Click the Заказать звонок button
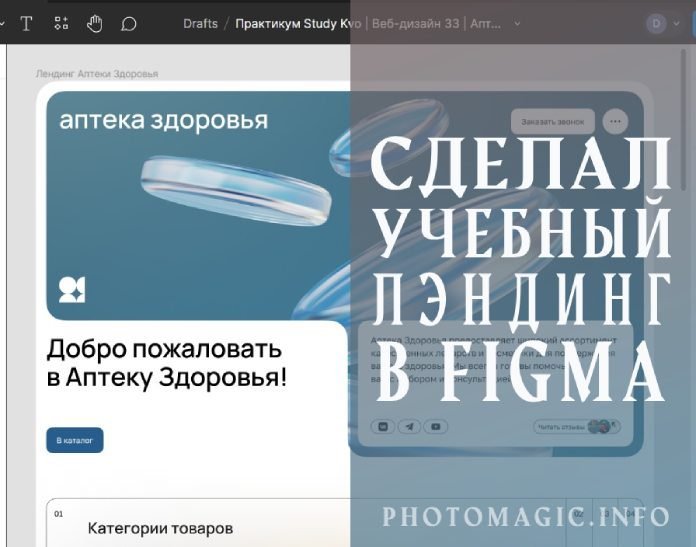Viewport: 696px width, 547px height. (x=553, y=122)
